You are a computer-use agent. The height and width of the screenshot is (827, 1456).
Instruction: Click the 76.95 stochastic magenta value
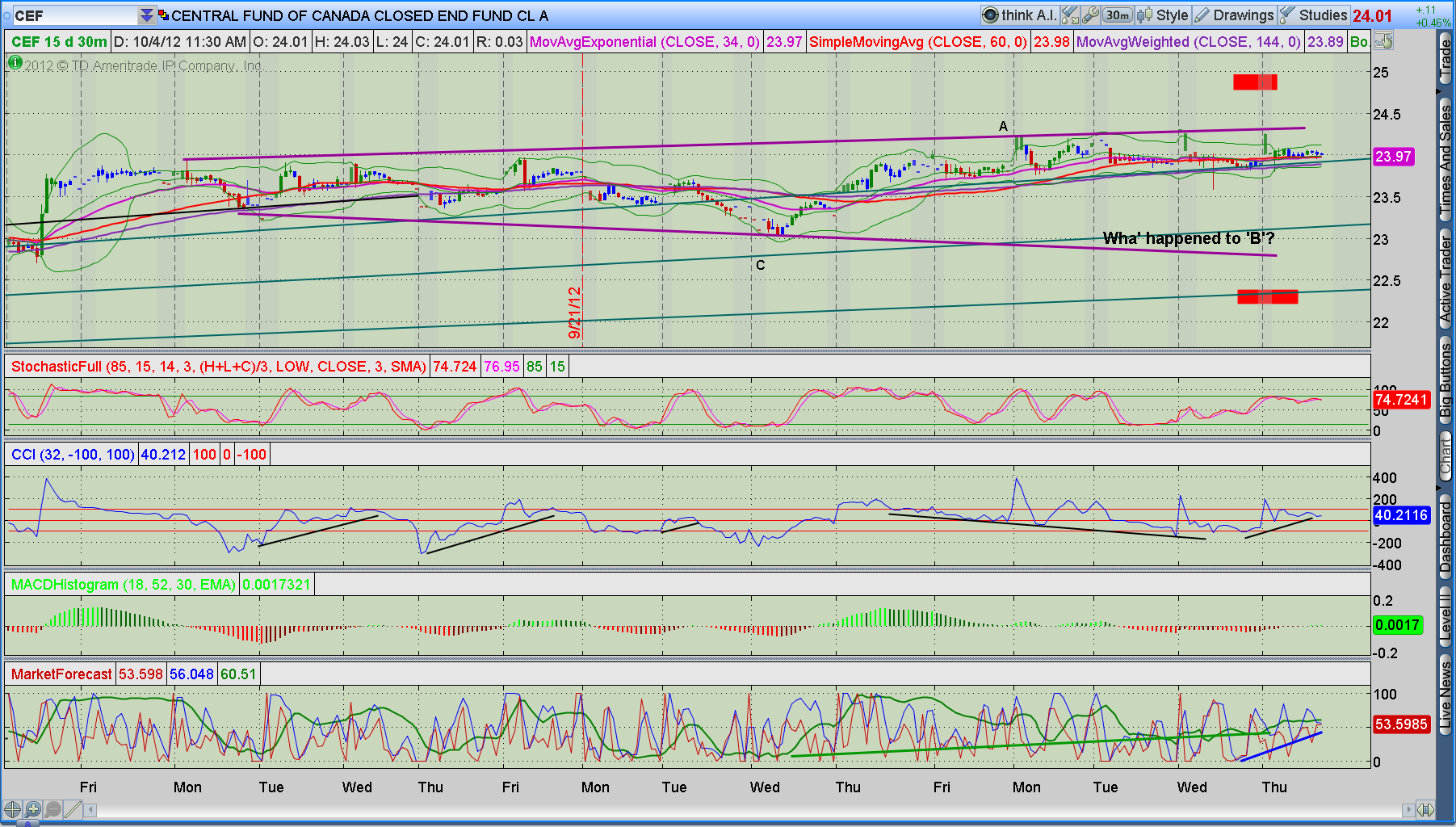pyautogui.click(x=501, y=367)
